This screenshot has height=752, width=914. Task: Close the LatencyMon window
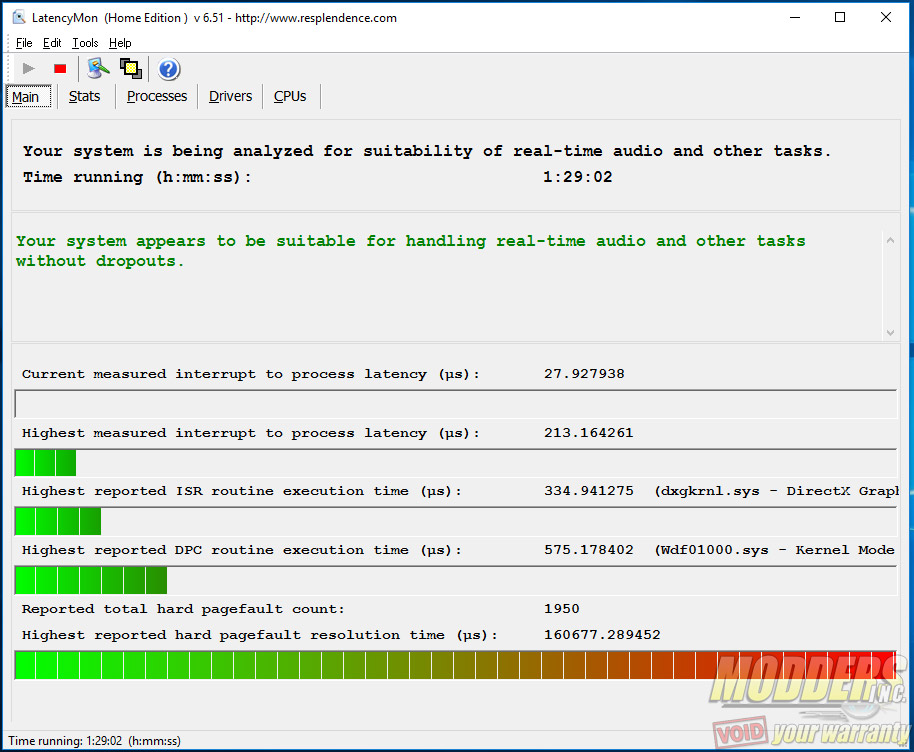tap(886, 17)
